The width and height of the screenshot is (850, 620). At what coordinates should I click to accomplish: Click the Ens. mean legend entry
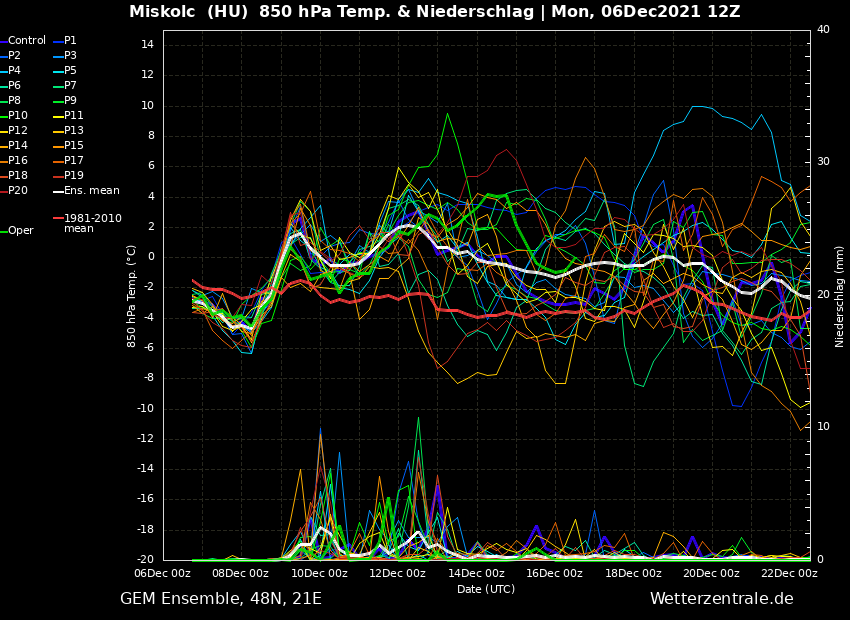pyautogui.click(x=91, y=191)
